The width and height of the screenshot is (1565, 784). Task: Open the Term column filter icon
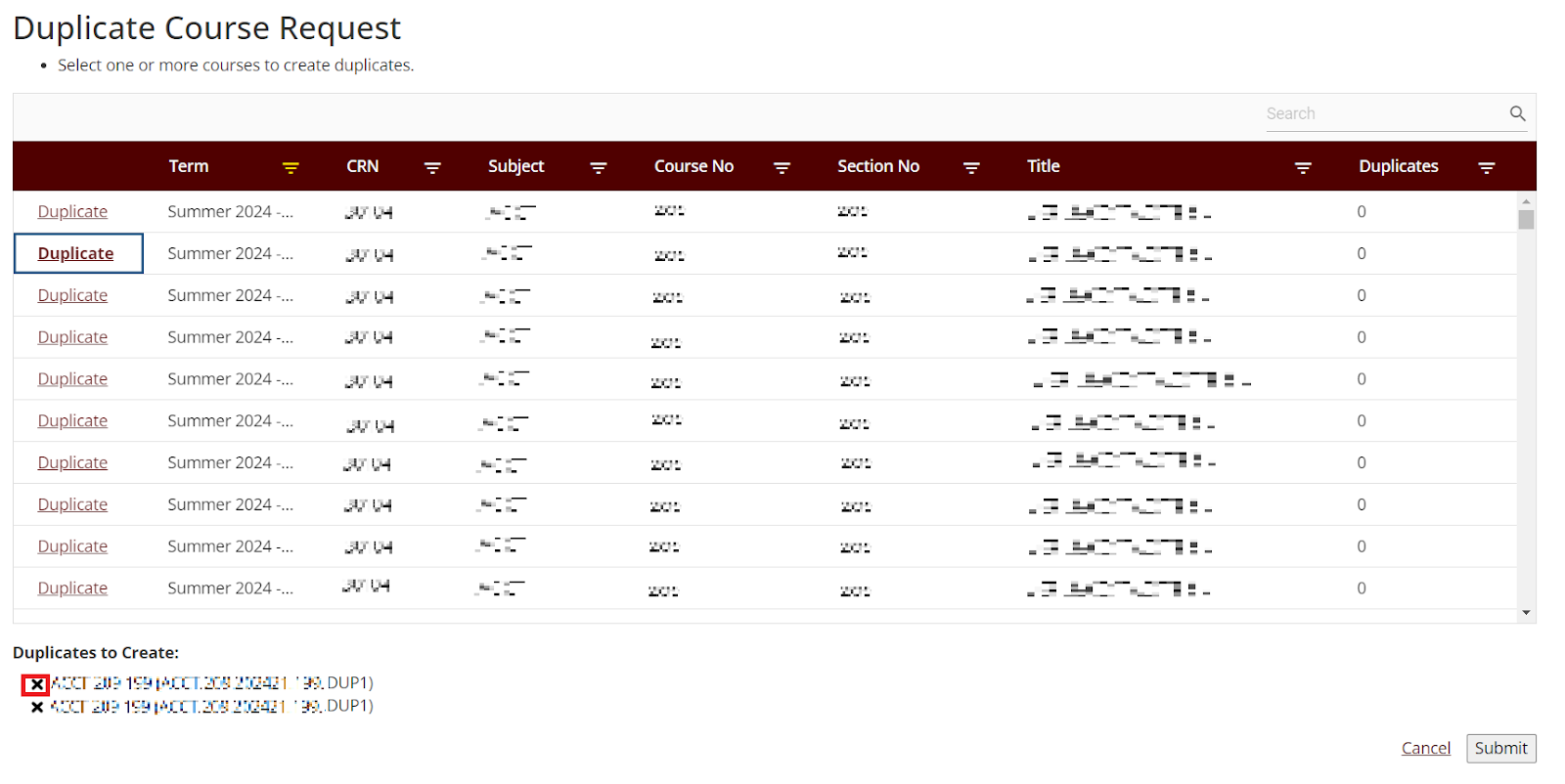(291, 168)
